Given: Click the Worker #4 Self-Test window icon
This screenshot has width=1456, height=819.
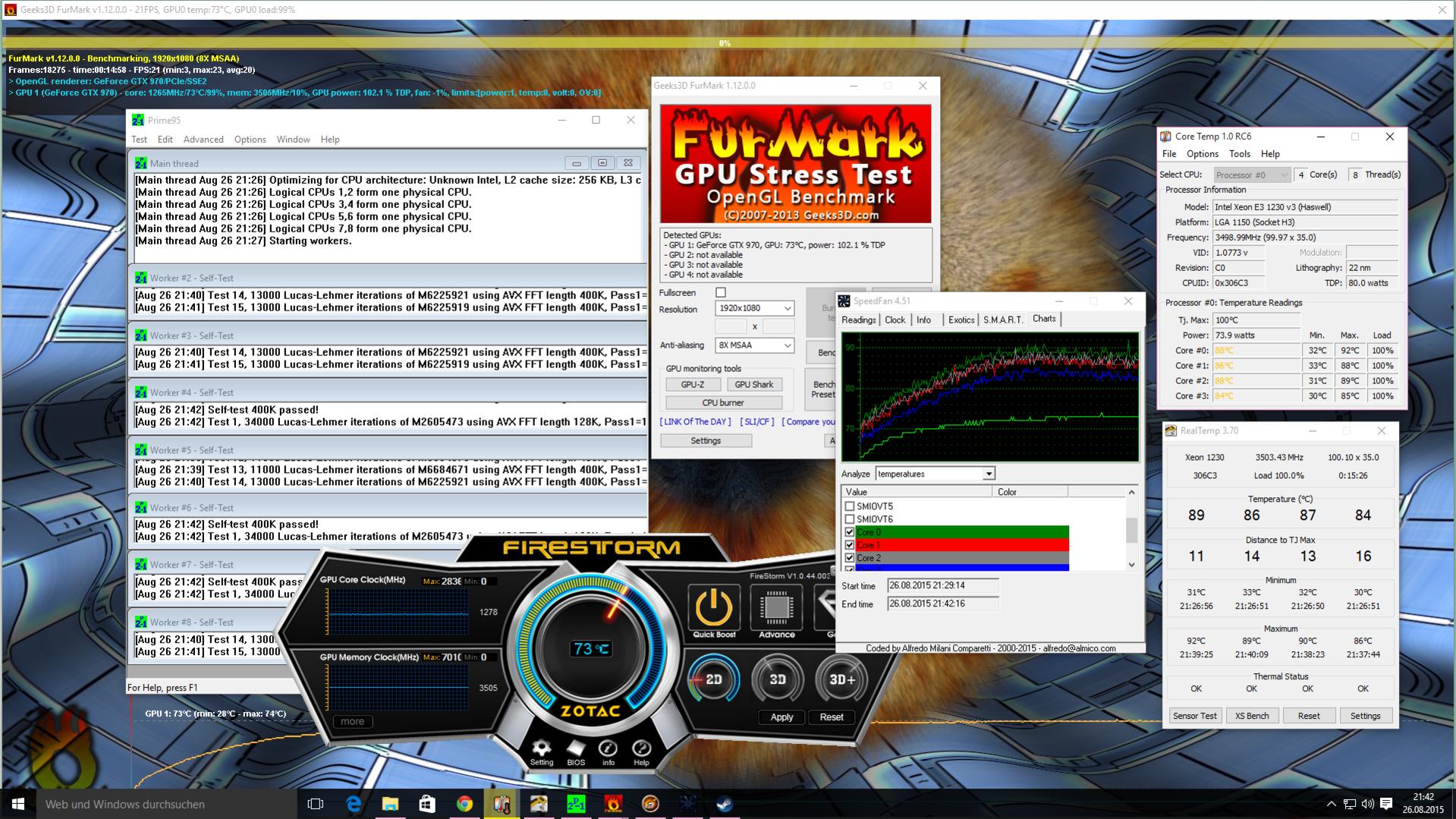Looking at the screenshot, I should 140,392.
